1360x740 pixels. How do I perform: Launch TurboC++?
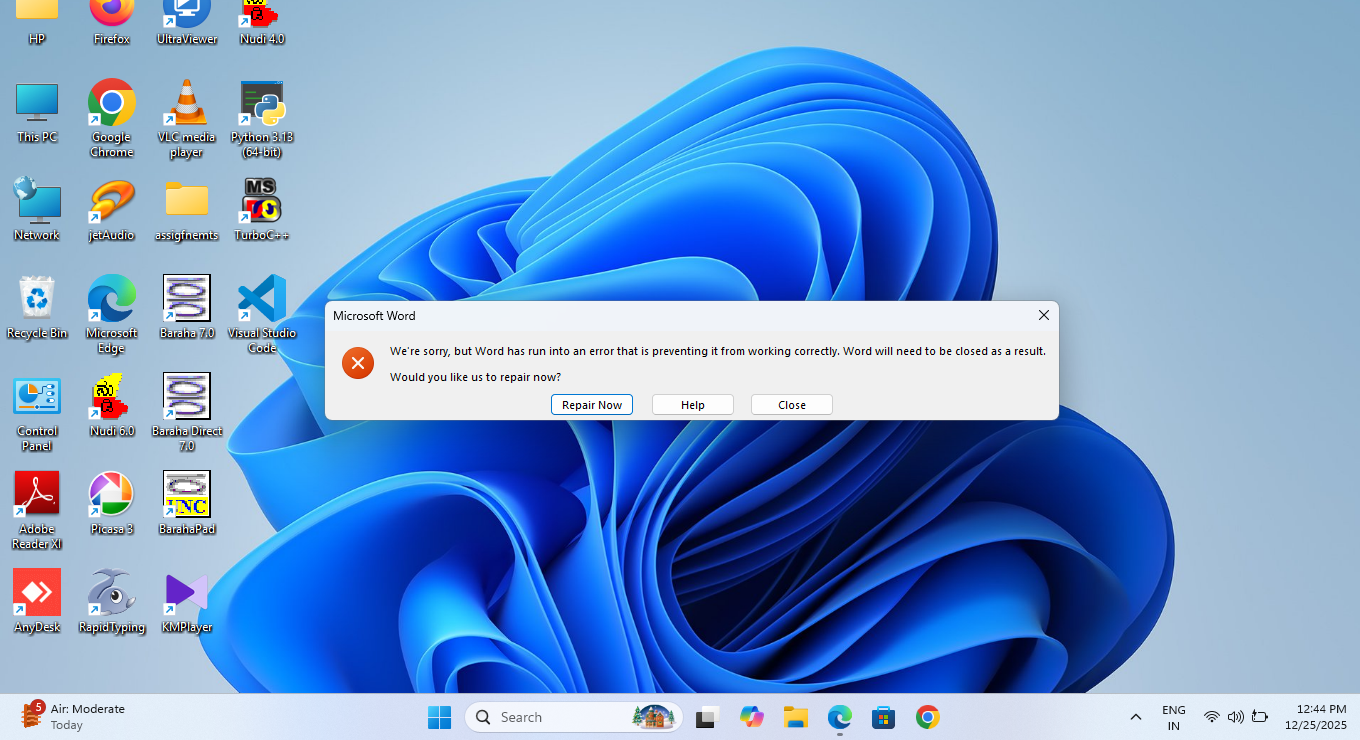click(261, 198)
